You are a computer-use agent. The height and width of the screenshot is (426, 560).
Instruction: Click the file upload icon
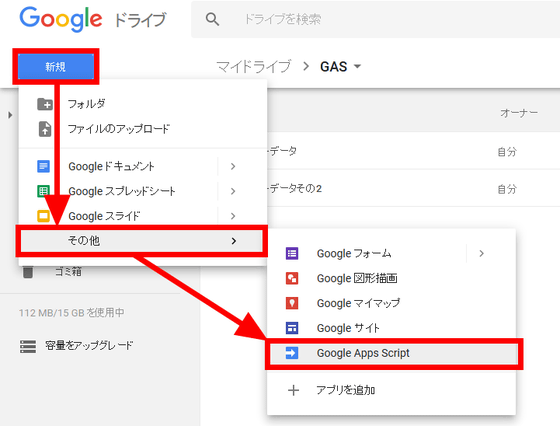[x=45, y=129]
